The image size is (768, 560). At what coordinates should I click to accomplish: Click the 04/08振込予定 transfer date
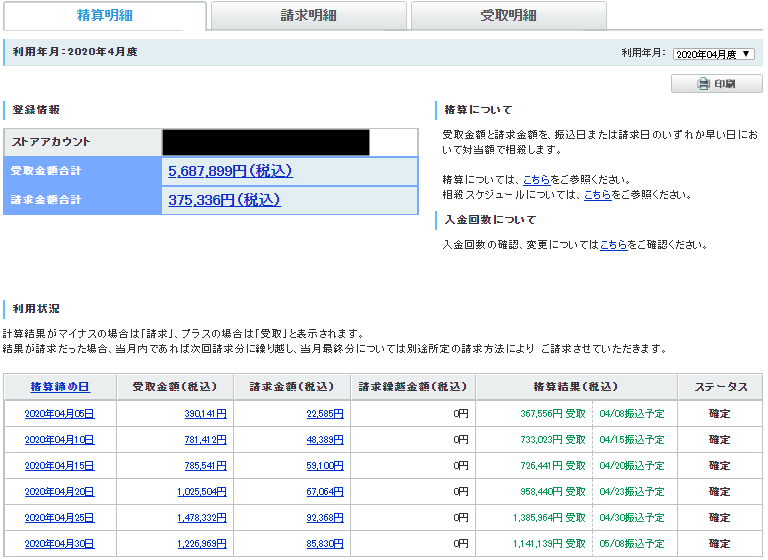coord(632,414)
